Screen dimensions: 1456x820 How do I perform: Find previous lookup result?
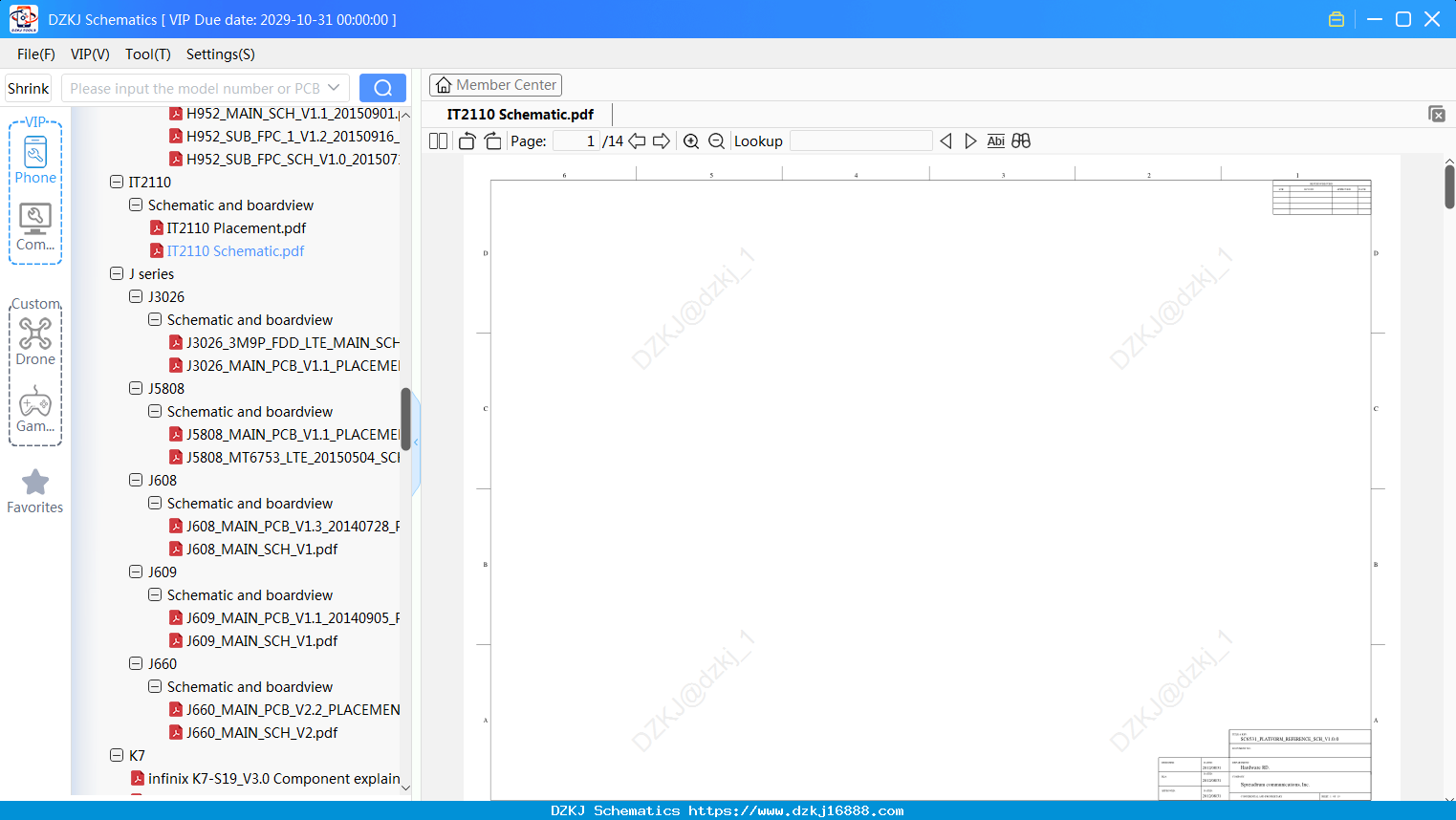click(x=945, y=141)
